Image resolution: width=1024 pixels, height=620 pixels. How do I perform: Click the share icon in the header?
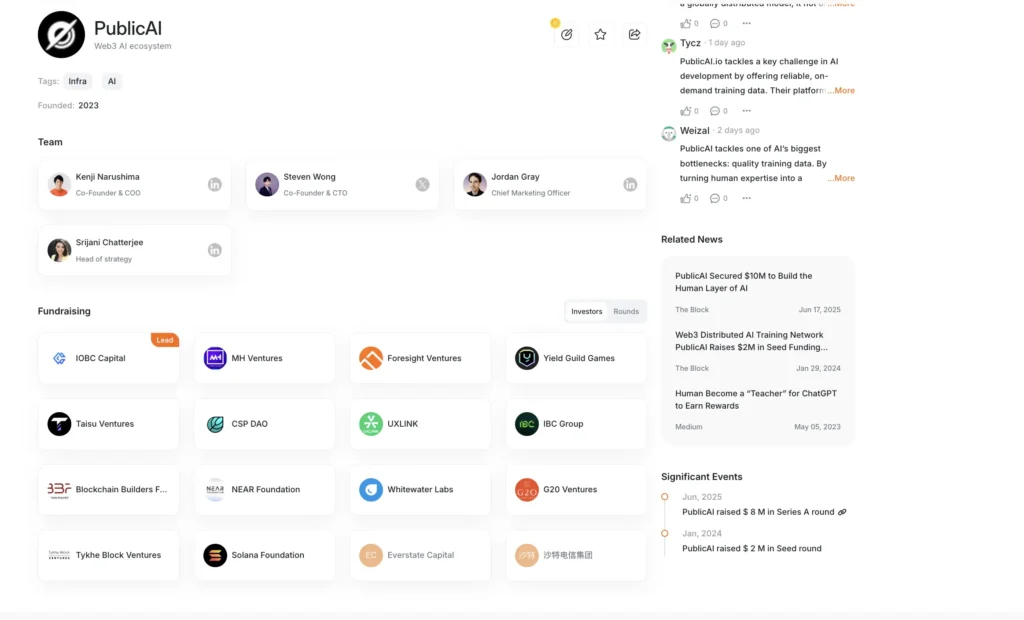pos(634,35)
